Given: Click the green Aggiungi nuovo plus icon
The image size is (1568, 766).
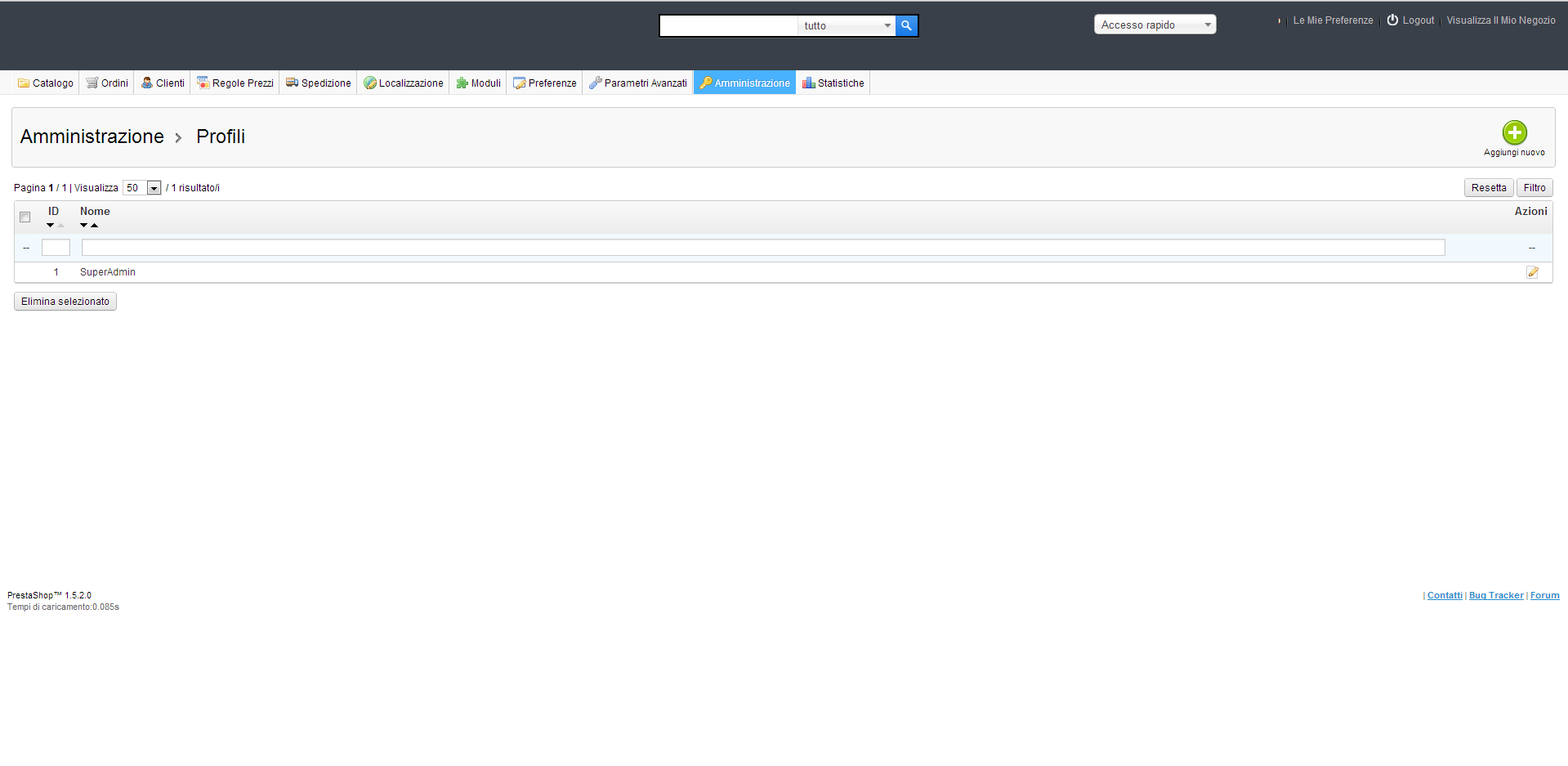Looking at the screenshot, I should point(1514,132).
